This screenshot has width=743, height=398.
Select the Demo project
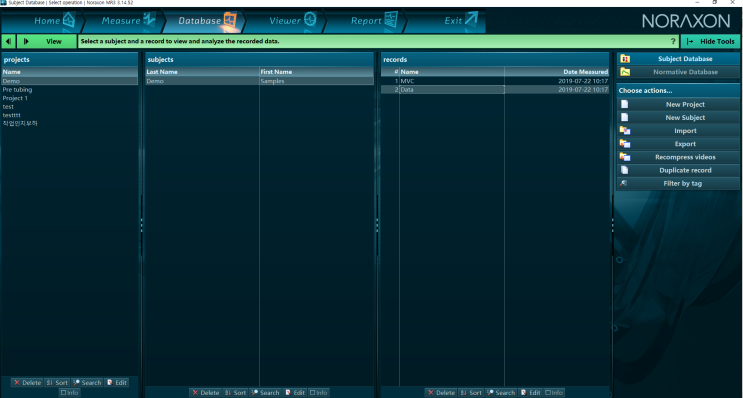[70, 81]
